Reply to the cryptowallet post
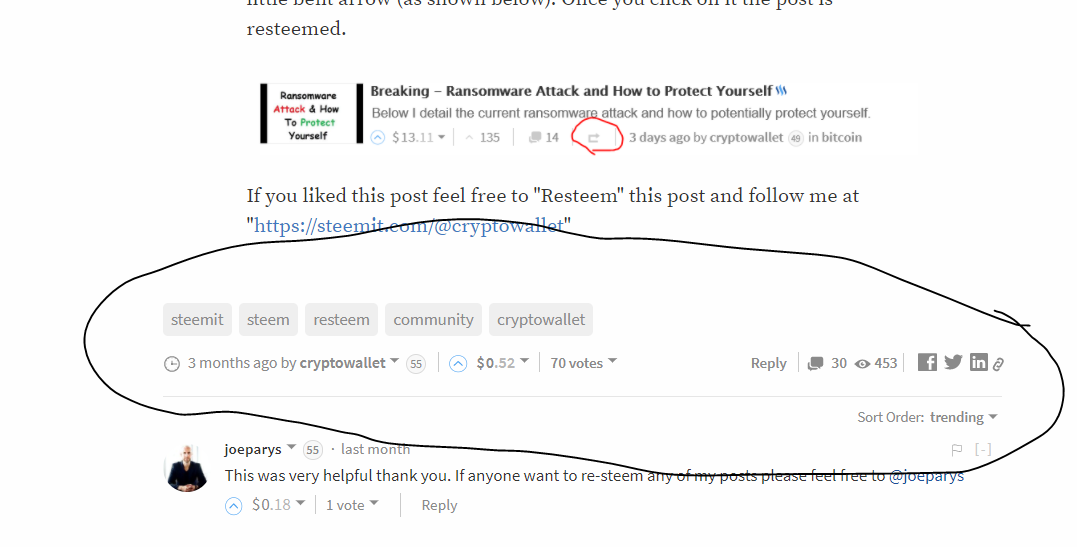 pos(769,364)
